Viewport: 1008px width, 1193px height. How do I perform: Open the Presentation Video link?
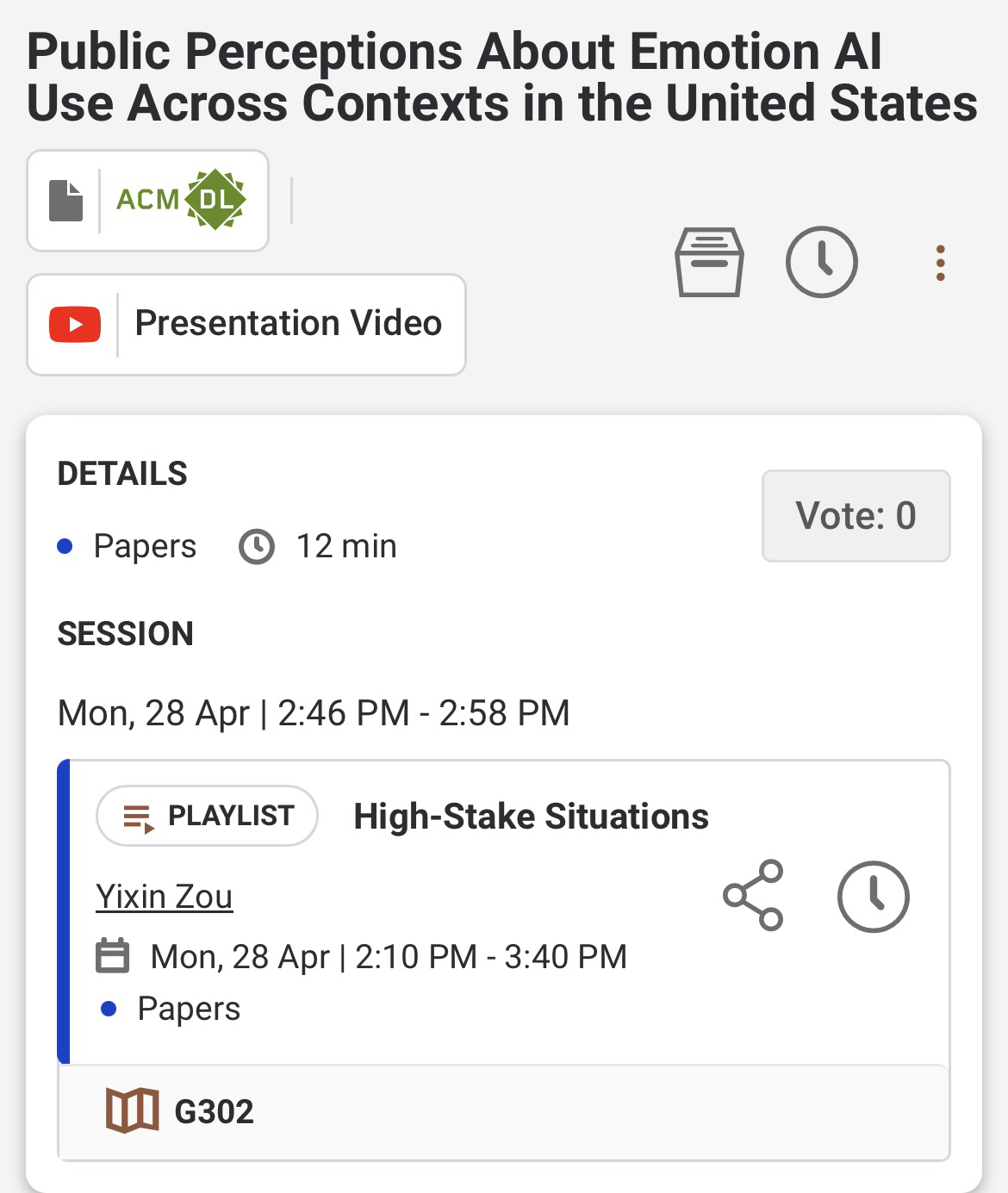click(288, 324)
